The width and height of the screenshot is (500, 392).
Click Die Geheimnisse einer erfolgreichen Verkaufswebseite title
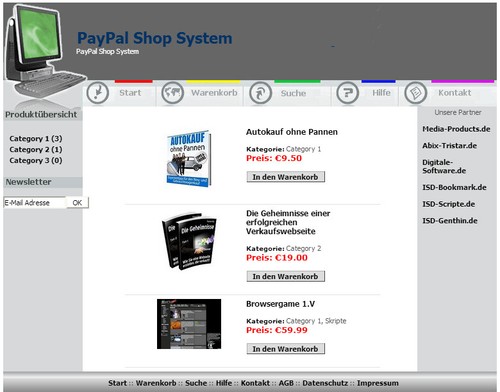[x=288, y=222]
